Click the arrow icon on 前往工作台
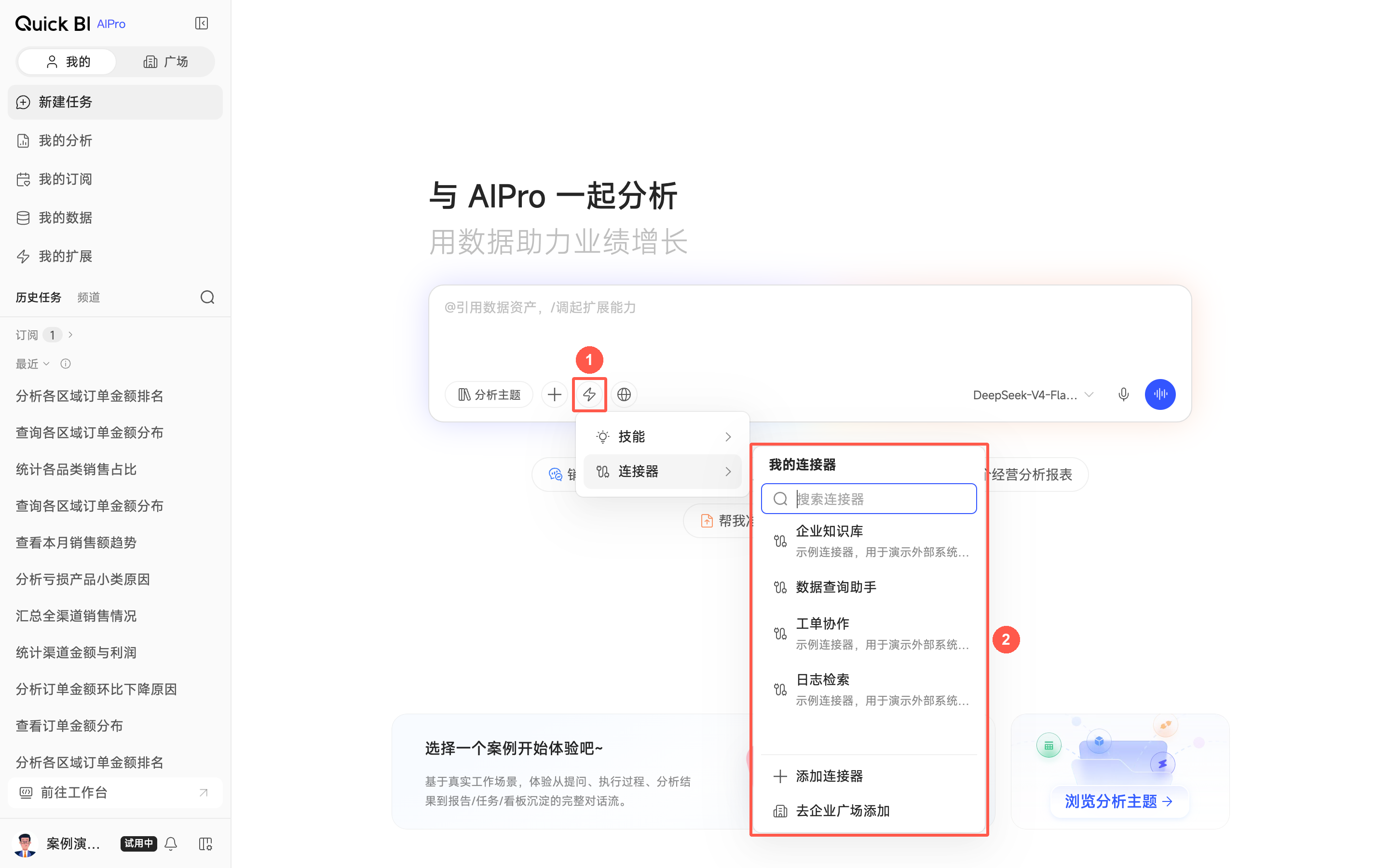 pyautogui.click(x=203, y=793)
